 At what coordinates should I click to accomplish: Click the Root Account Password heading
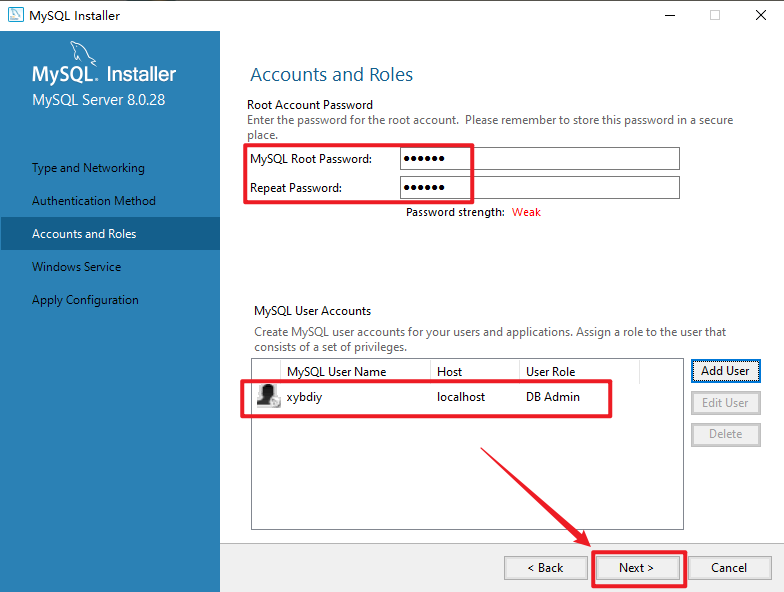[310, 104]
